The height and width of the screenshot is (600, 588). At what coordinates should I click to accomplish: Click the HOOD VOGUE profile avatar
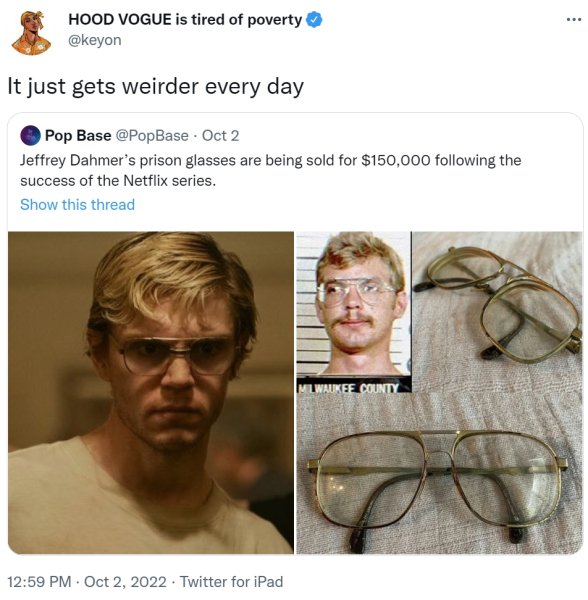(31, 33)
